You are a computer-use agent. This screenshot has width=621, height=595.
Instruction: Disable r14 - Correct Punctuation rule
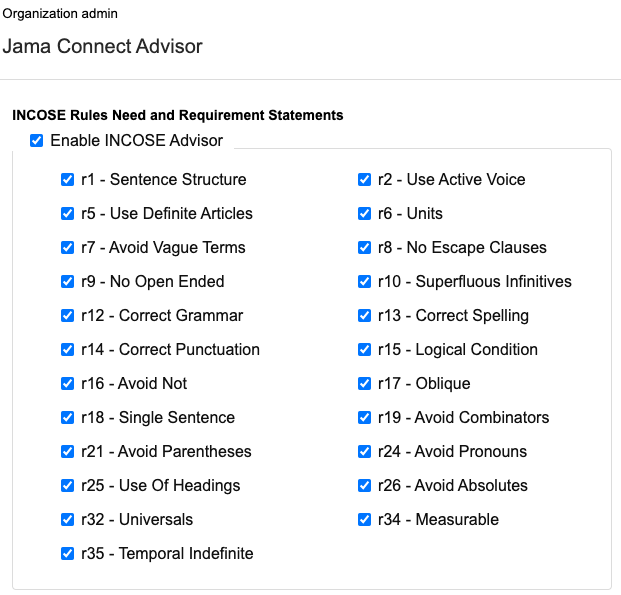68,350
